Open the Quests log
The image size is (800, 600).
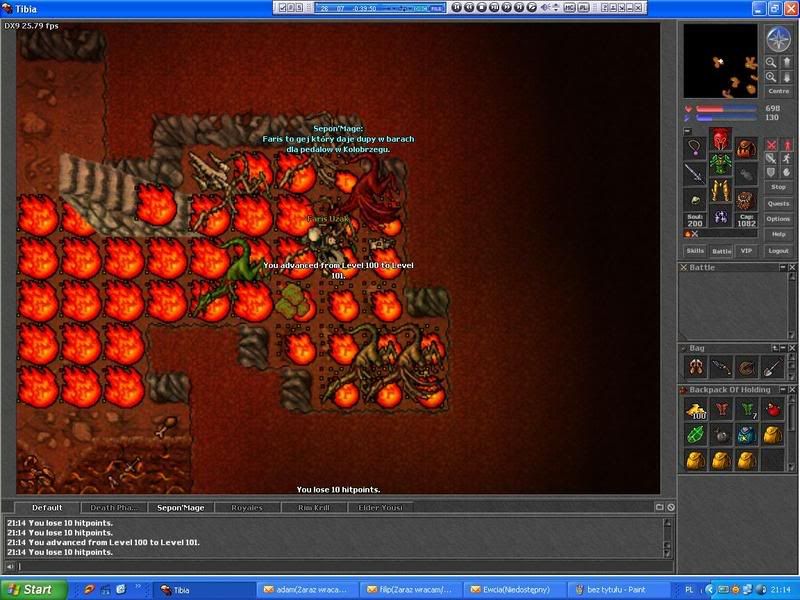(779, 204)
